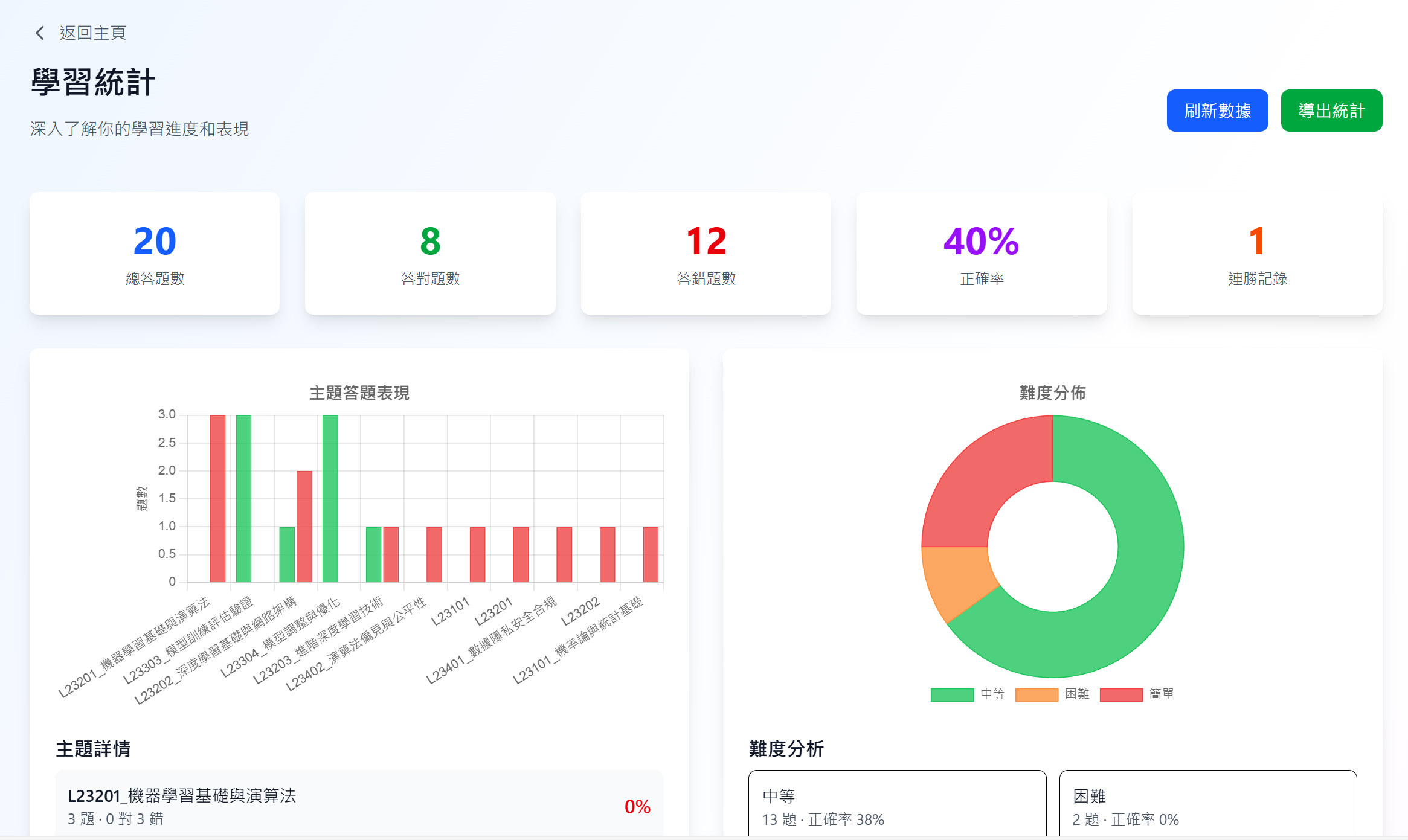Image resolution: width=1408 pixels, height=840 pixels.
Task: Click the 正確率 card showing 40%
Action: click(981, 253)
